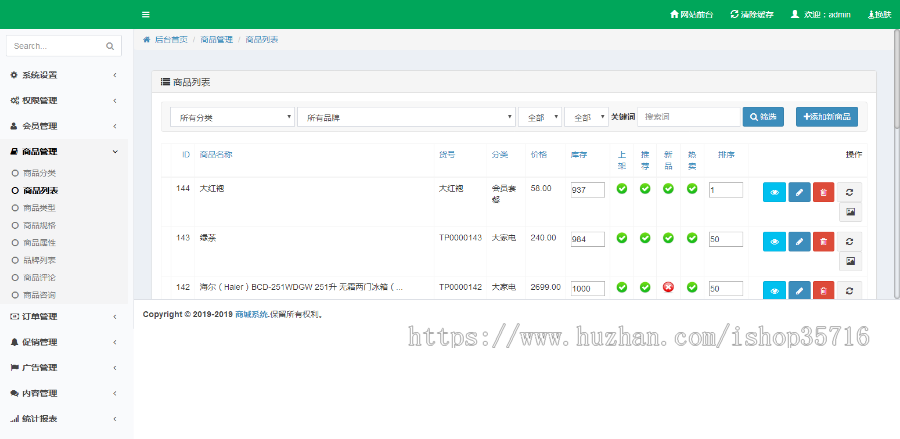Click the 筛选 filter button

pyautogui.click(x=762, y=117)
